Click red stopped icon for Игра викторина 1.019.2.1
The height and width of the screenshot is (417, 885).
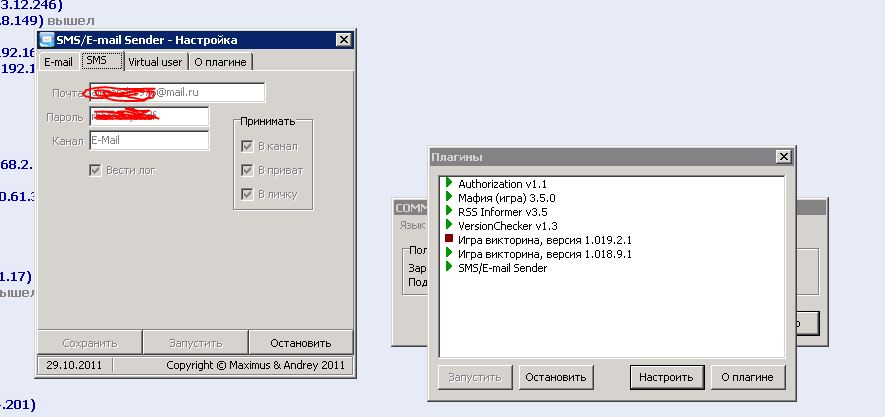pyautogui.click(x=447, y=240)
